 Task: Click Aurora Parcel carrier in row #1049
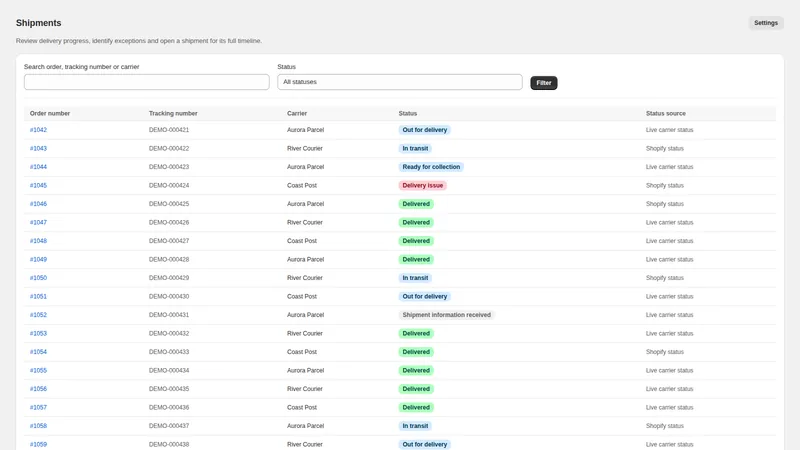tap(306, 260)
